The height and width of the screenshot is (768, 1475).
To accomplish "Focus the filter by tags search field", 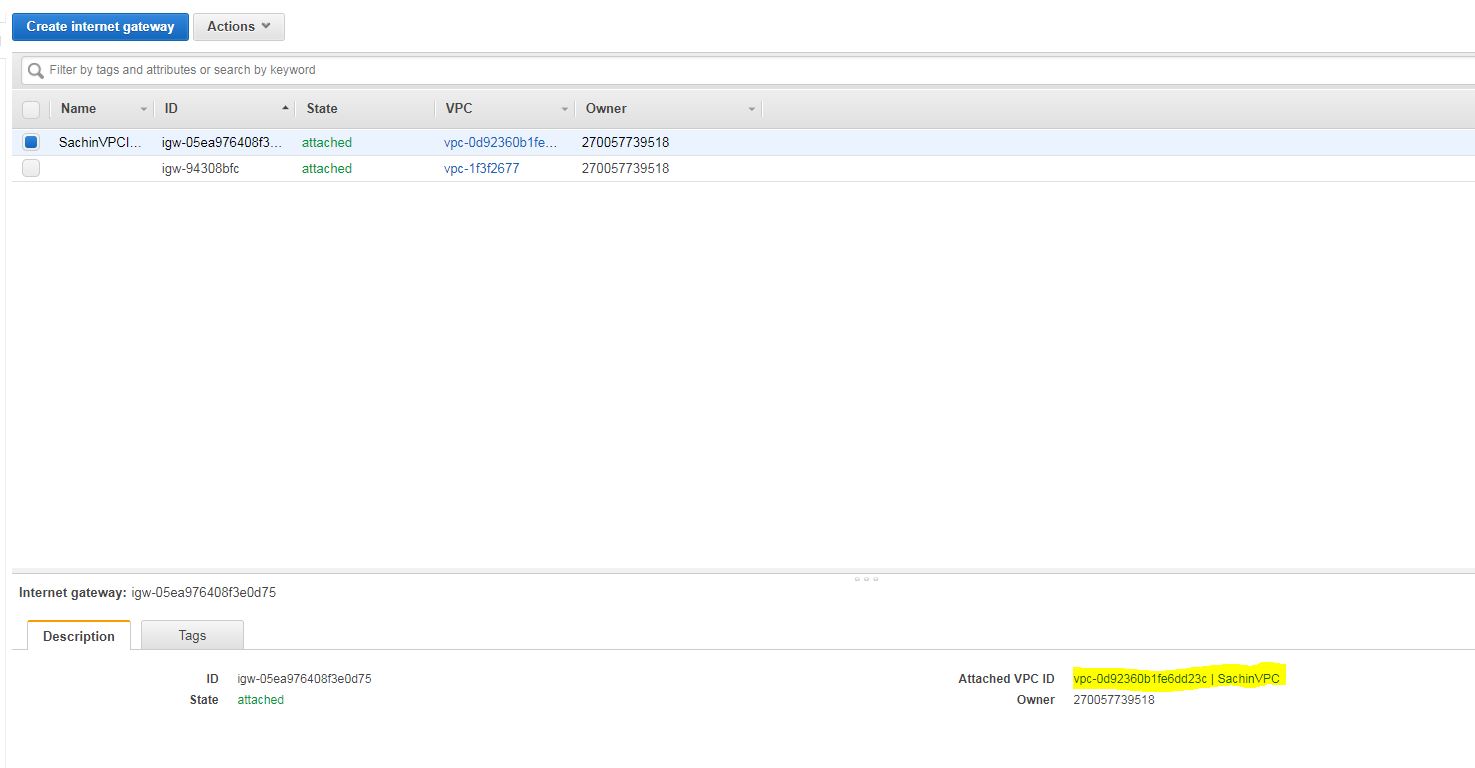I will point(700,70).
